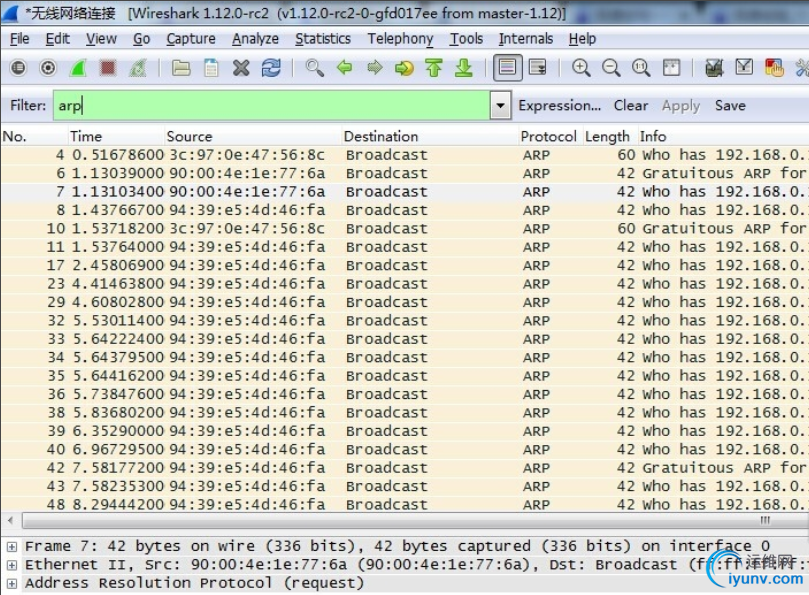Go back in packet history
The height and width of the screenshot is (595, 809).
[344, 68]
